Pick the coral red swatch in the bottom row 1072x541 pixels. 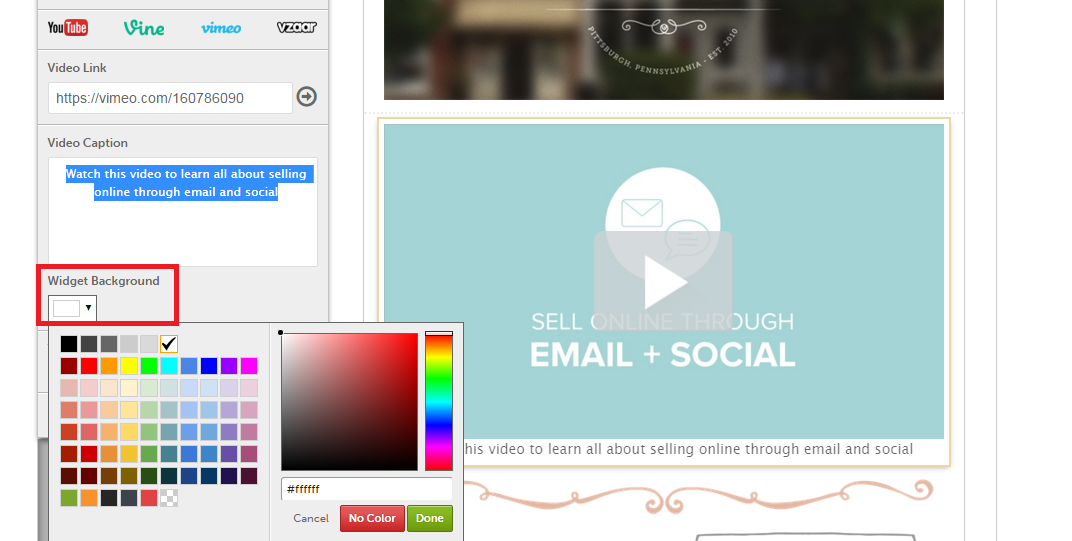click(148, 498)
